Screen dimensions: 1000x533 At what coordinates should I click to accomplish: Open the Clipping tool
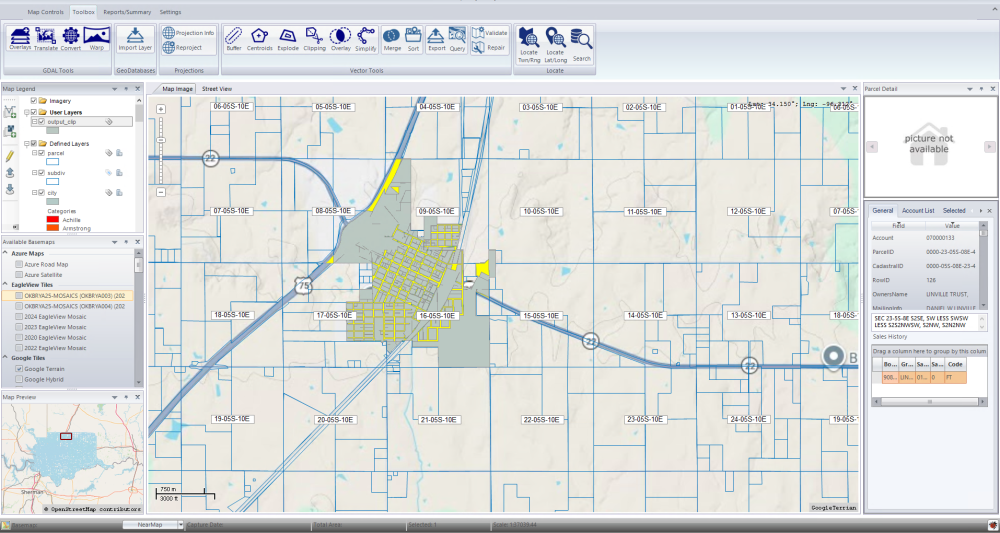click(x=314, y=39)
